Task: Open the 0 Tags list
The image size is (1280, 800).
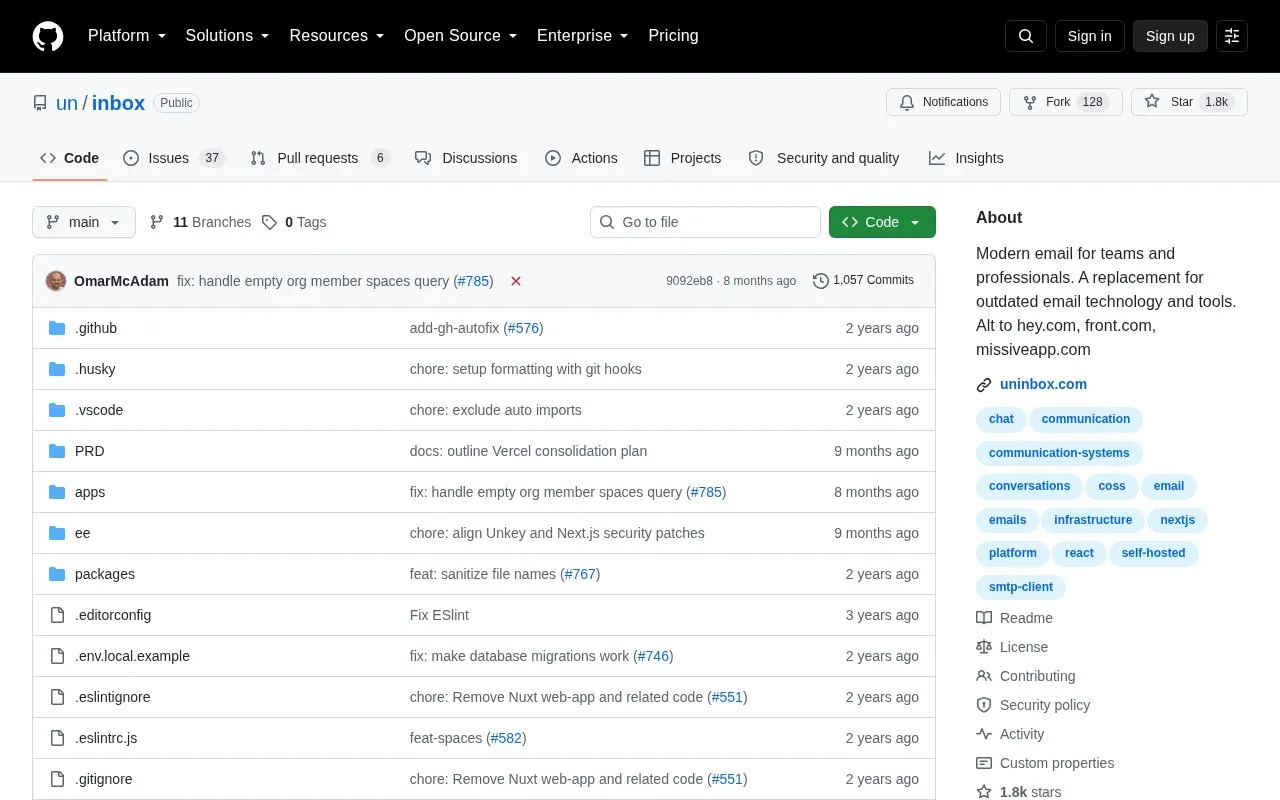Action: pos(294,222)
